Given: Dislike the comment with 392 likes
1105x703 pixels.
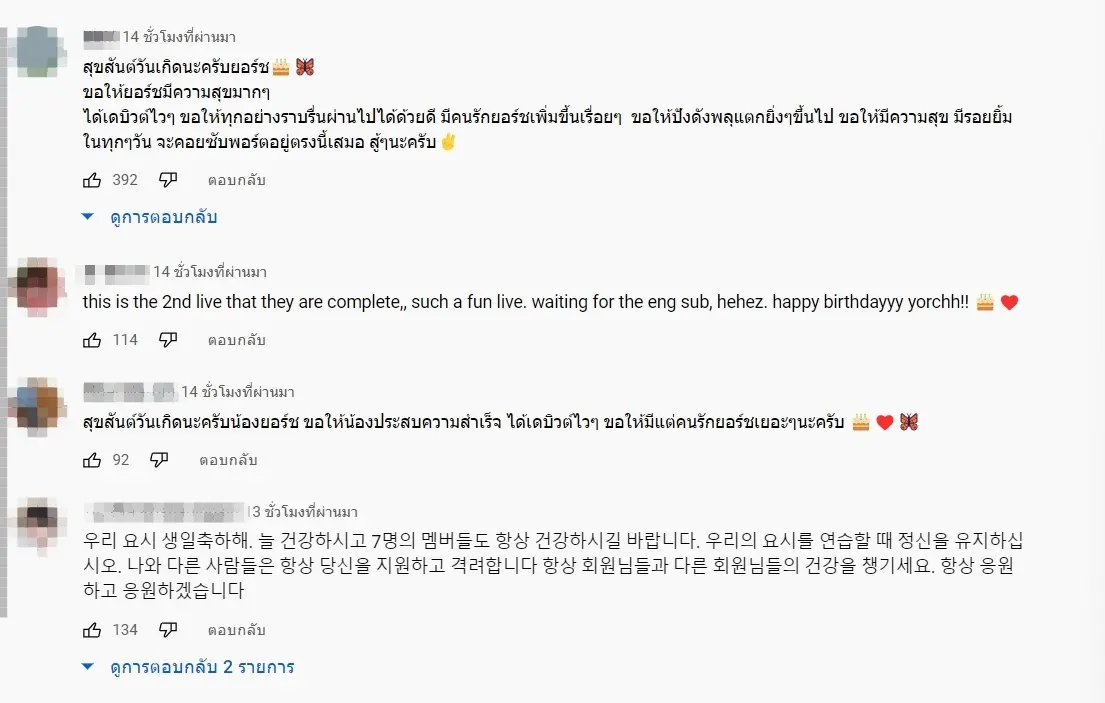Looking at the screenshot, I should tap(168, 180).
